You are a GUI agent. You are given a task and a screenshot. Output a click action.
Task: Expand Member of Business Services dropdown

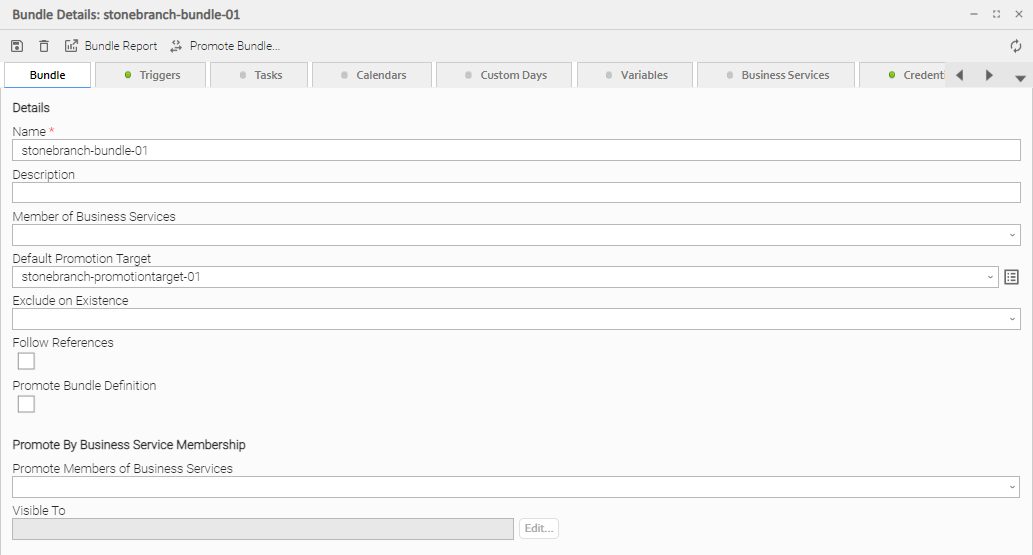(1012, 235)
